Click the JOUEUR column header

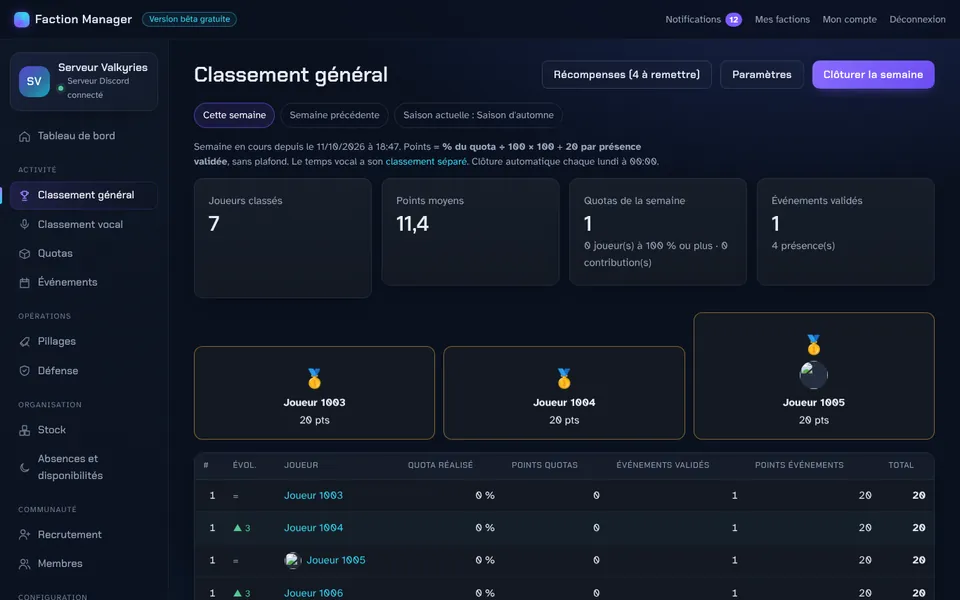tap(301, 465)
